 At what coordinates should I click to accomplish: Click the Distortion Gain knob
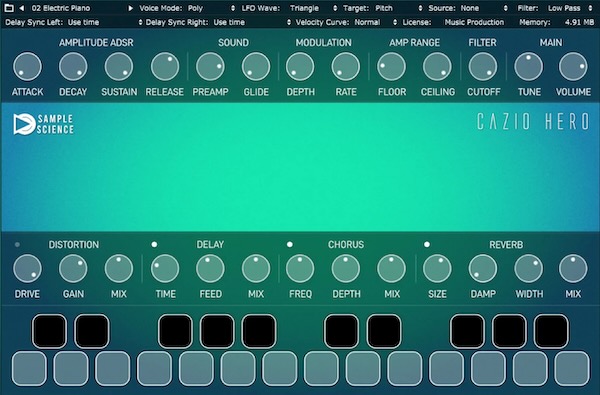click(73, 269)
